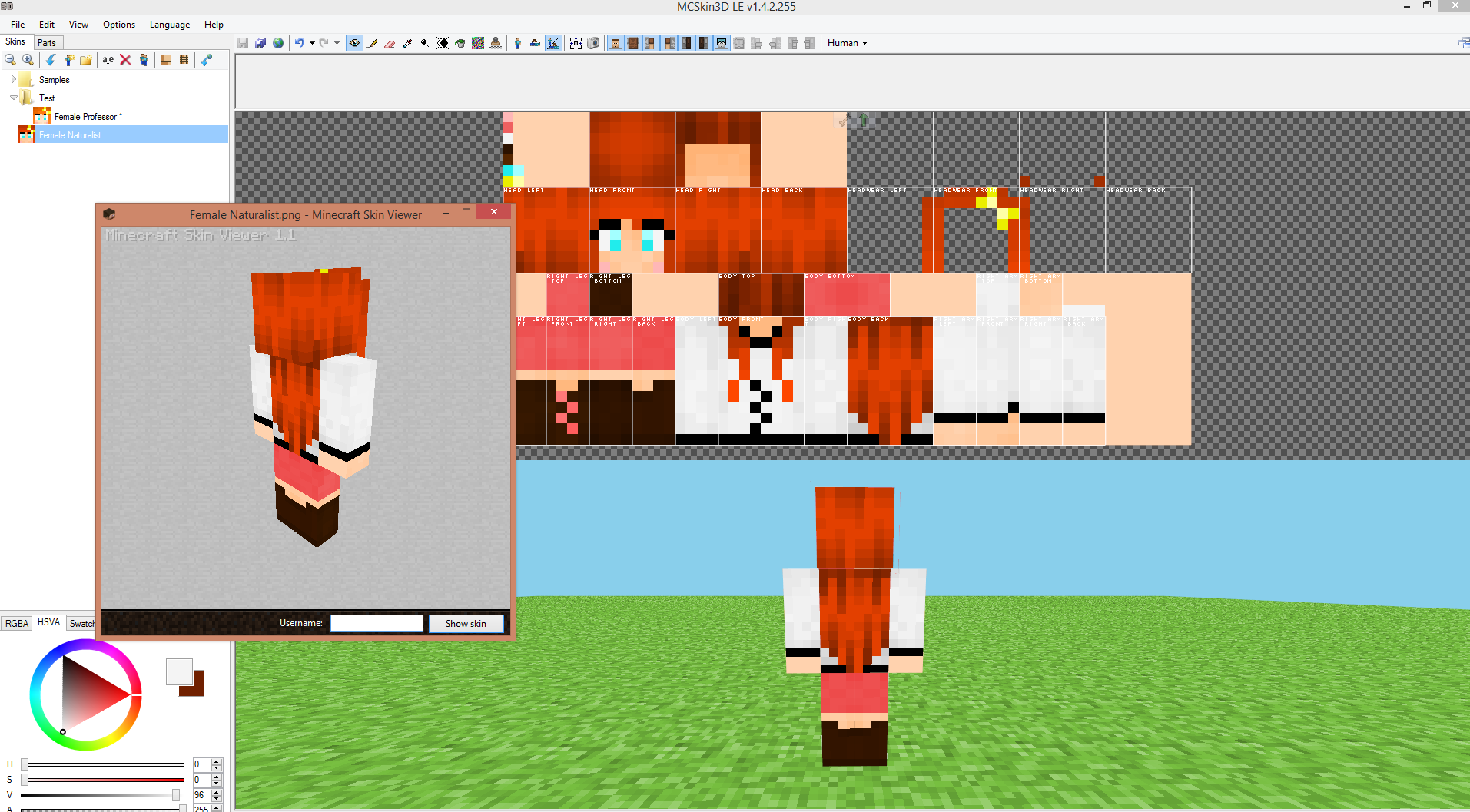The height and width of the screenshot is (812, 1470).
Task: Select the Darken/Lighten burst tool
Action: coord(443,43)
